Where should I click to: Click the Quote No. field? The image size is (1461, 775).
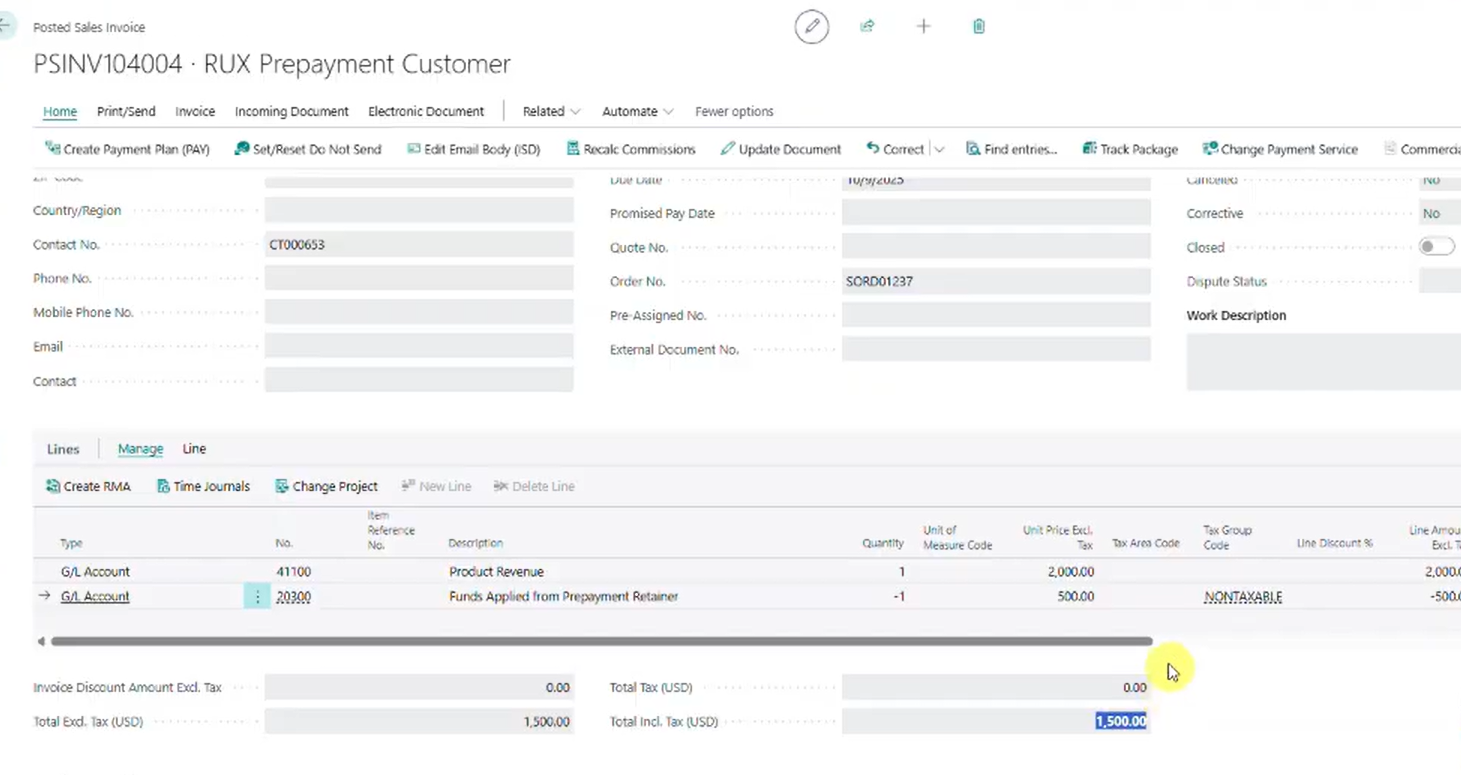[996, 247]
